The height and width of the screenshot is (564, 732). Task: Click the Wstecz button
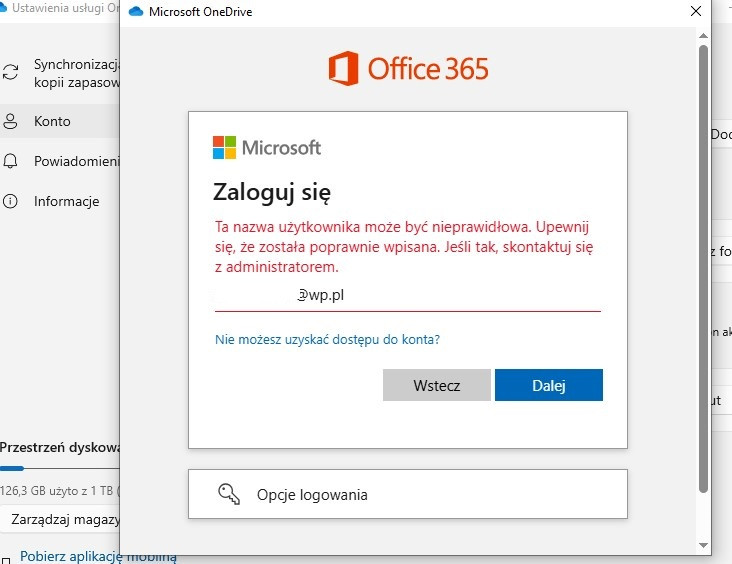click(x=436, y=385)
